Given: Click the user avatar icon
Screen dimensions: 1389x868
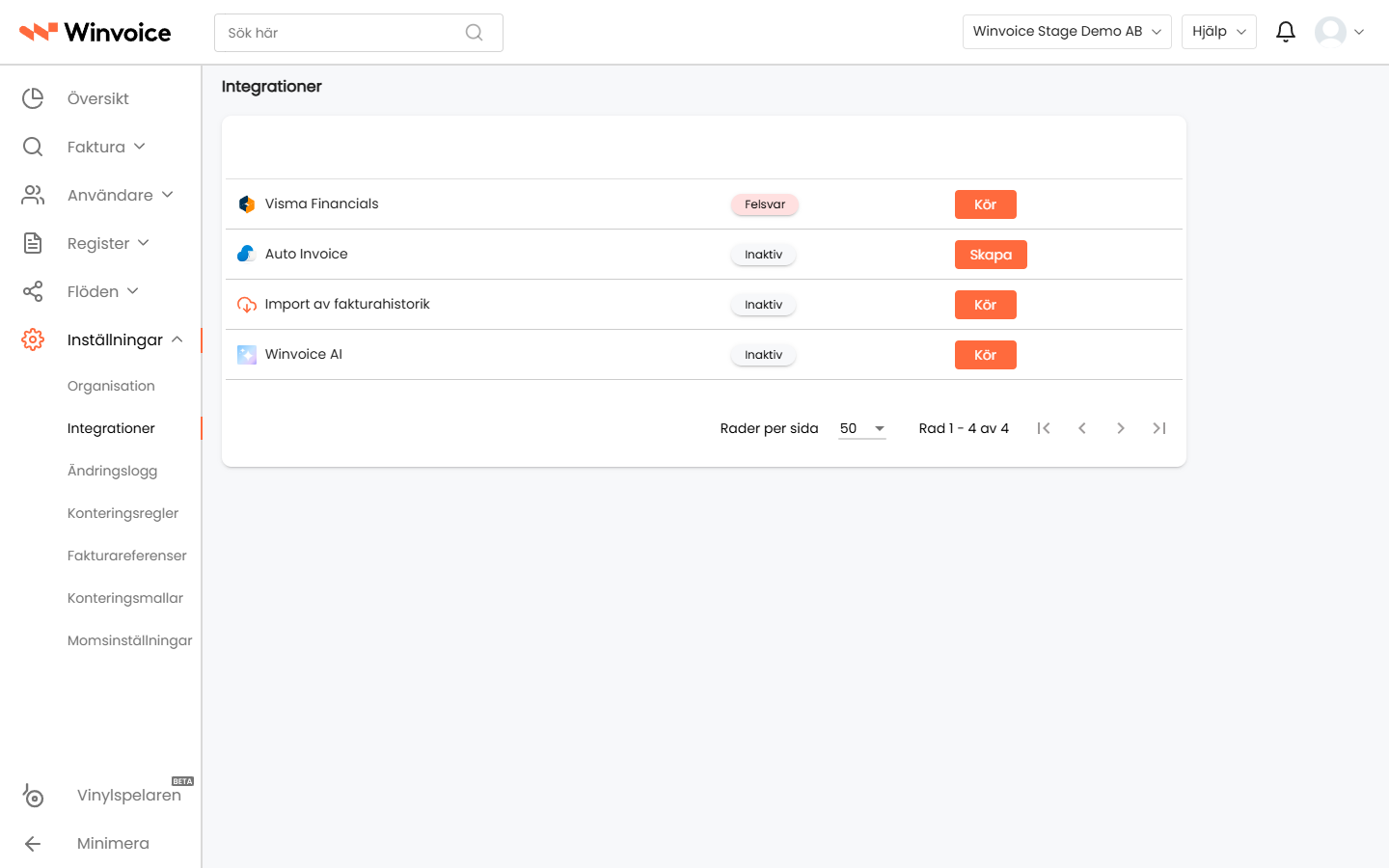Looking at the screenshot, I should tap(1330, 32).
